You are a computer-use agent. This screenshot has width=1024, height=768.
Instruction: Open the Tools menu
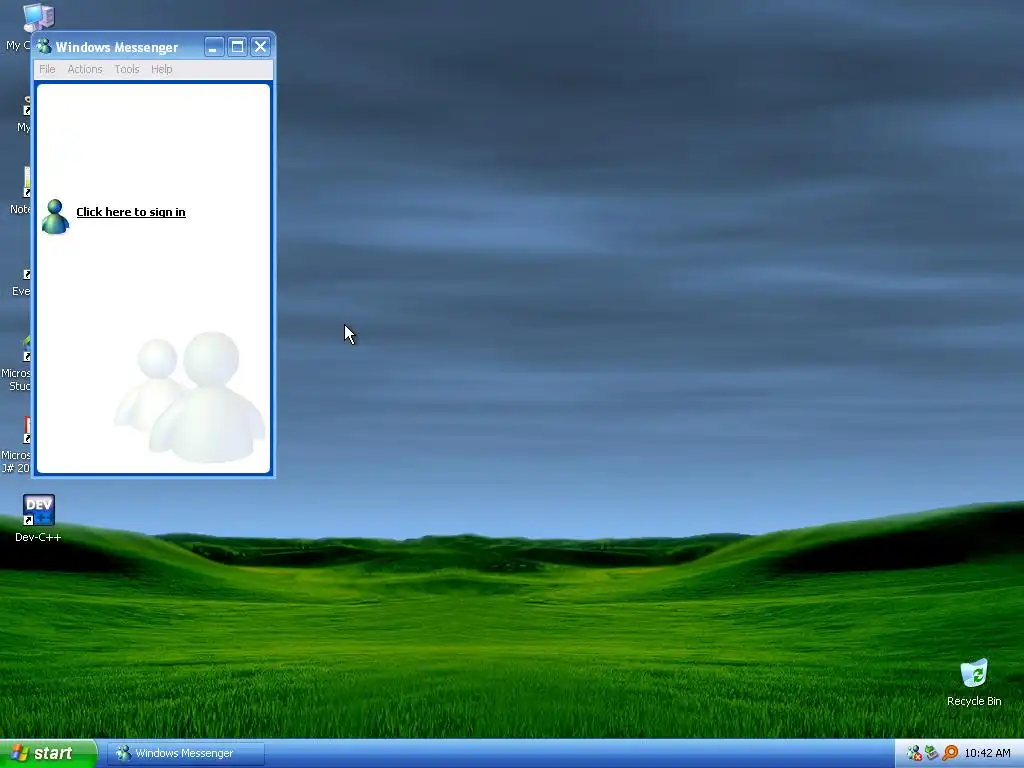click(x=127, y=69)
